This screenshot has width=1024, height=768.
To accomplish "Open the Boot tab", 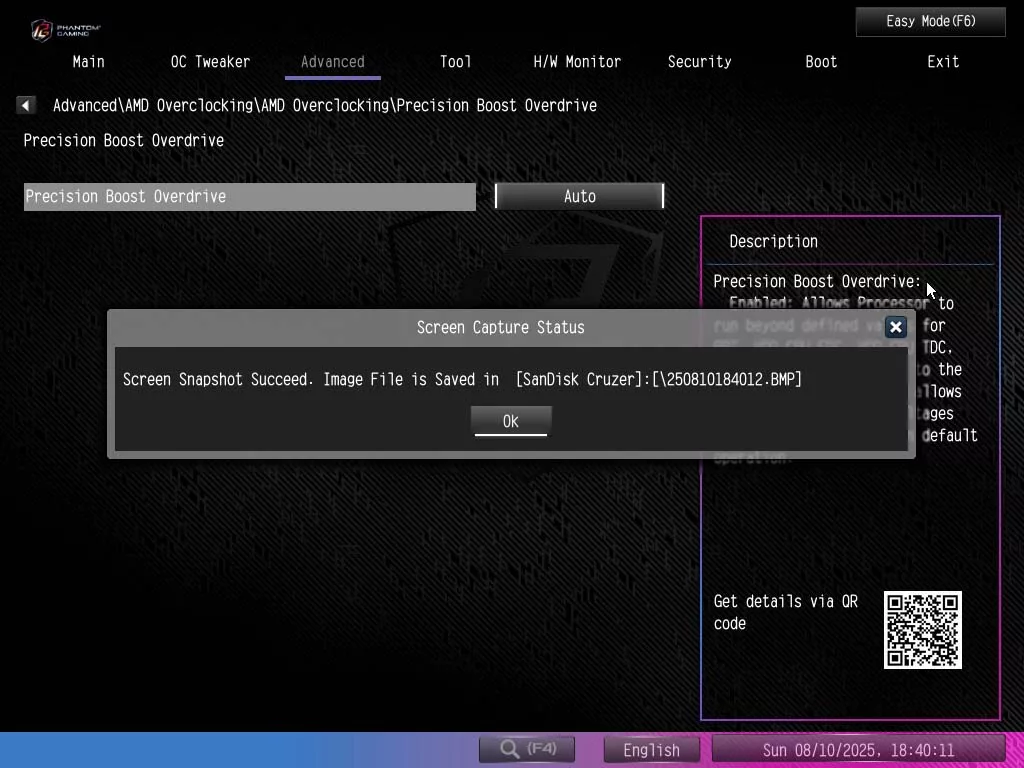I will (821, 62).
